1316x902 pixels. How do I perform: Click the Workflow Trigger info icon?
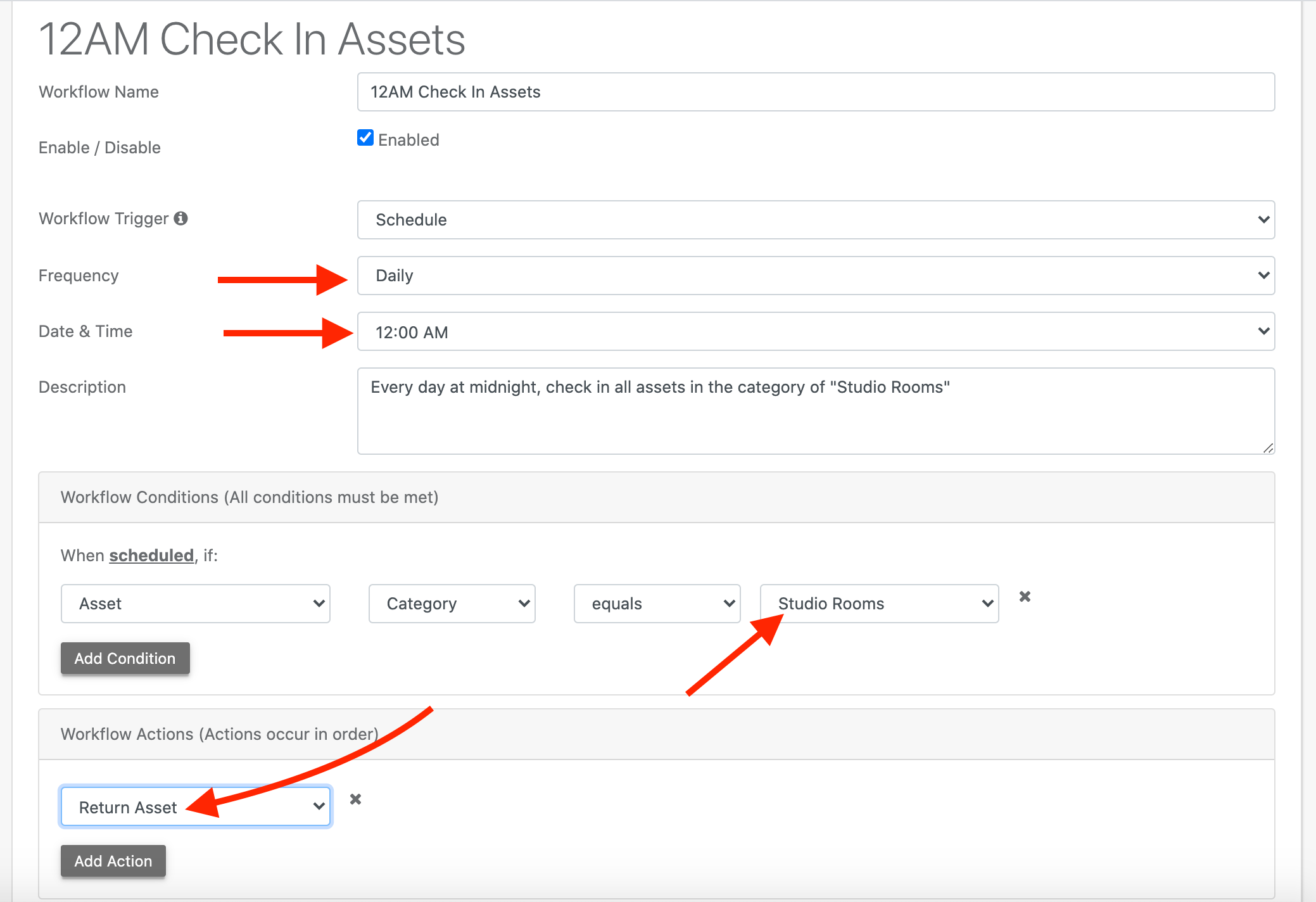(180, 219)
